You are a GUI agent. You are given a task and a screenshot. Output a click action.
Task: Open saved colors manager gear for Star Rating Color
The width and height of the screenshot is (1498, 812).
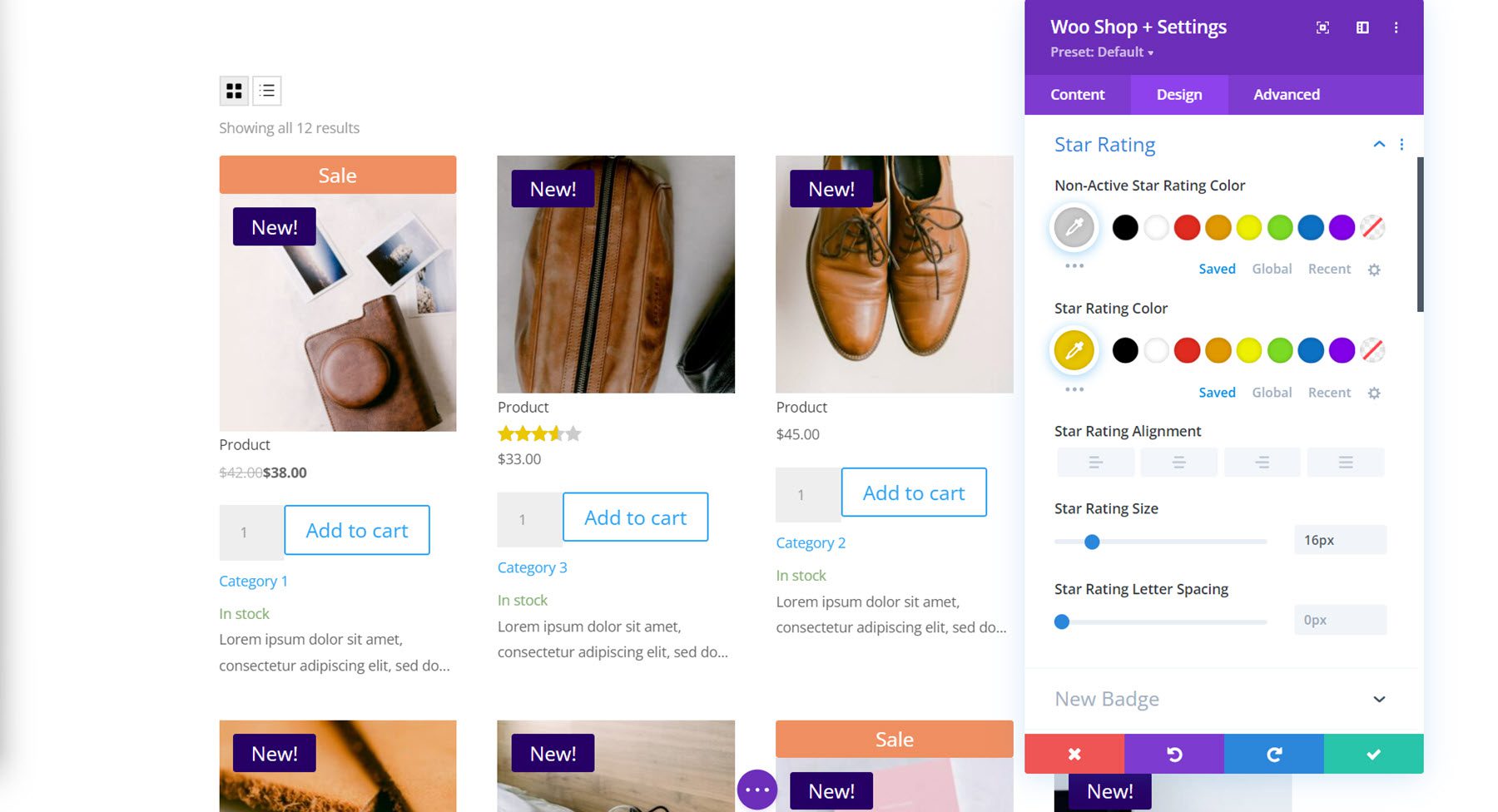1374,392
